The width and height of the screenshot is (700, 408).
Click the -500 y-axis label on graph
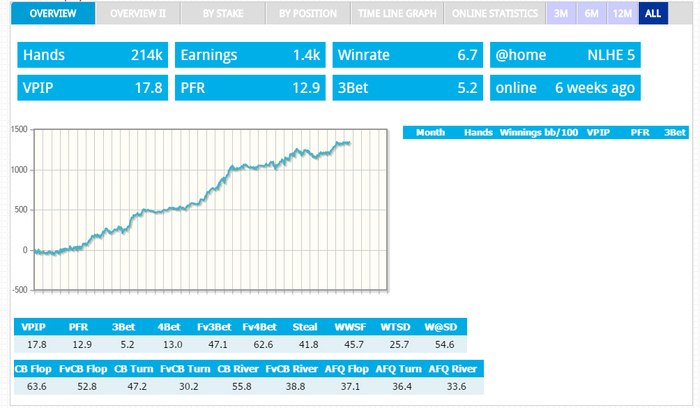point(20,290)
